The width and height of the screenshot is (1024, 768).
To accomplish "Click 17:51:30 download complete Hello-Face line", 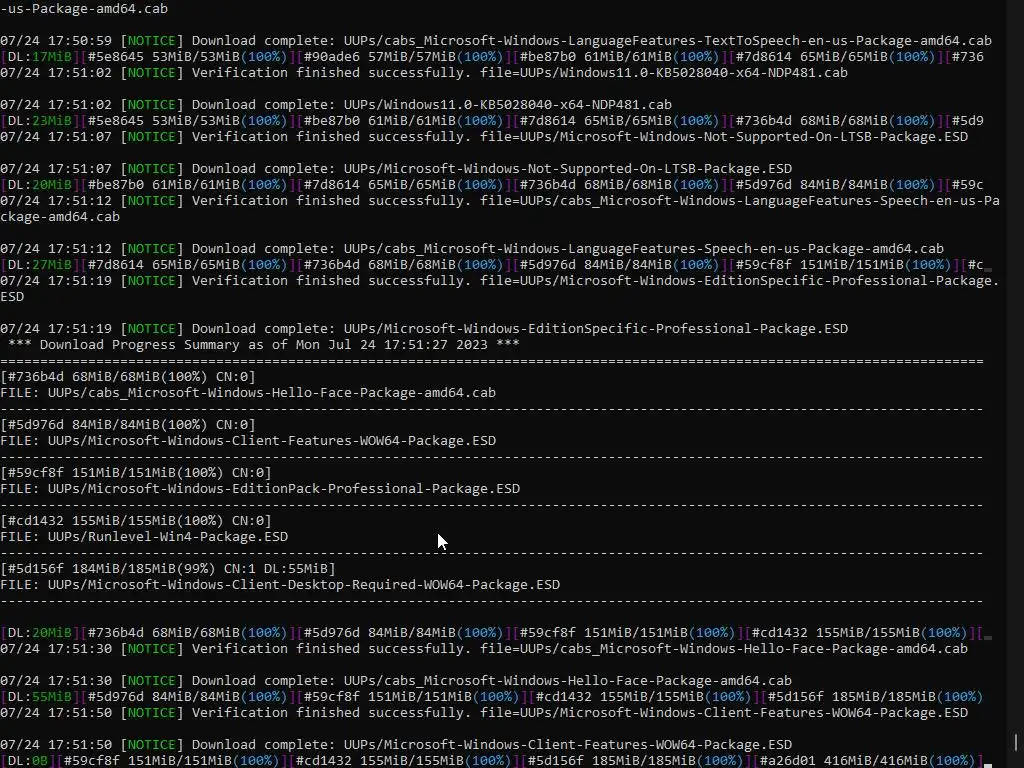I will pyautogui.click(x=396, y=680).
